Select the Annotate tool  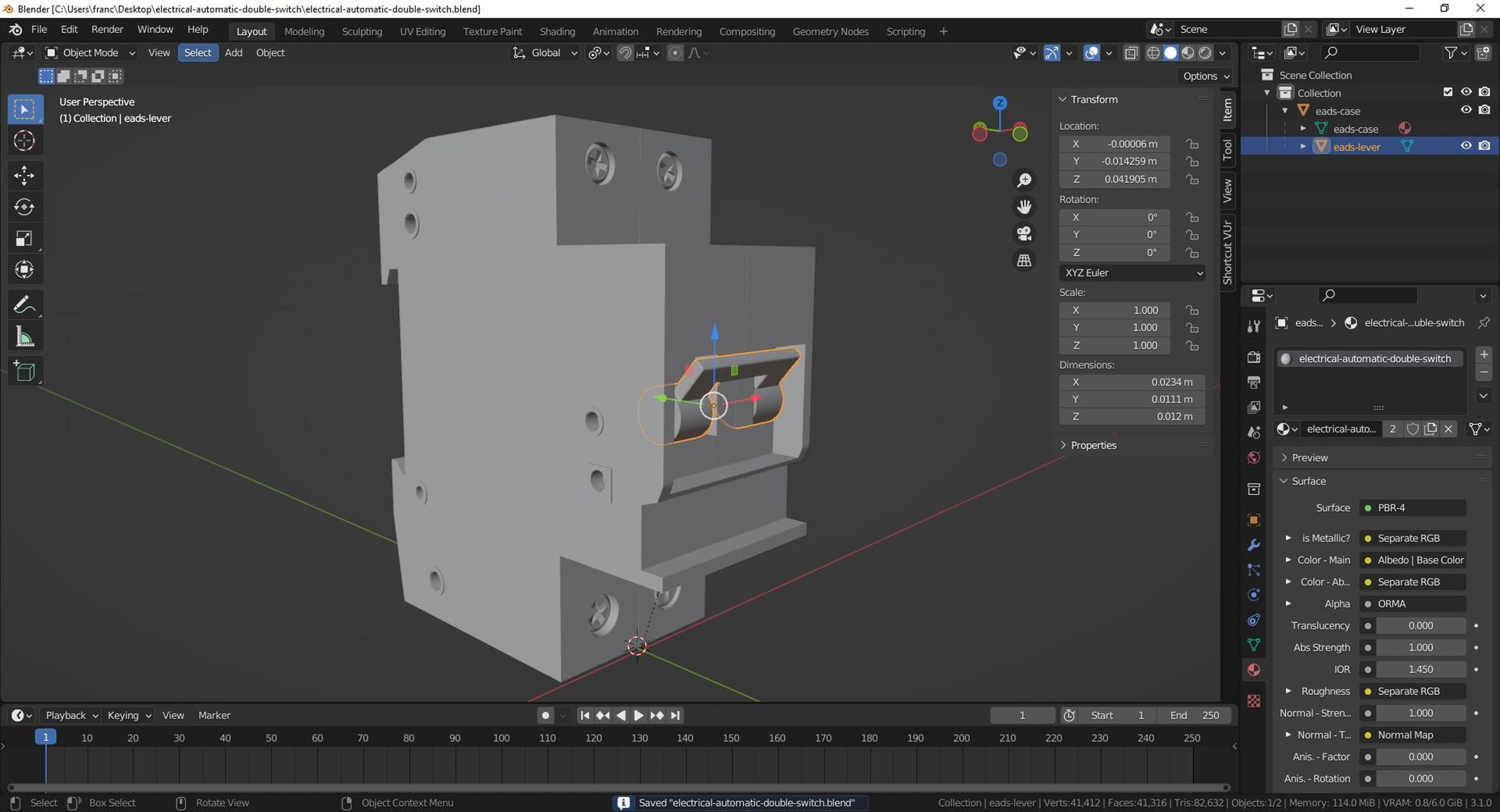[x=24, y=304]
